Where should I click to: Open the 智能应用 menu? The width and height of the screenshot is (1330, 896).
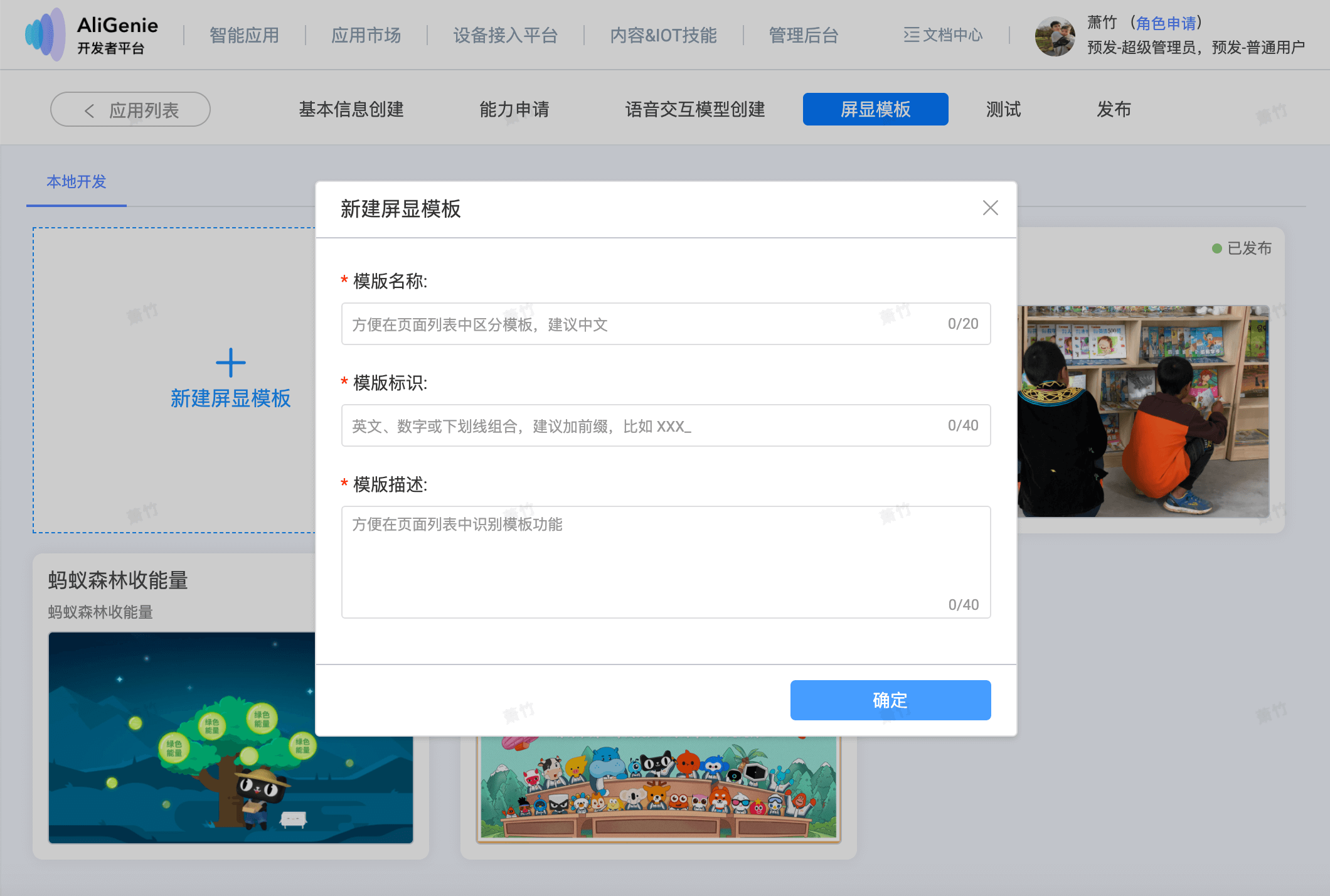tap(244, 35)
